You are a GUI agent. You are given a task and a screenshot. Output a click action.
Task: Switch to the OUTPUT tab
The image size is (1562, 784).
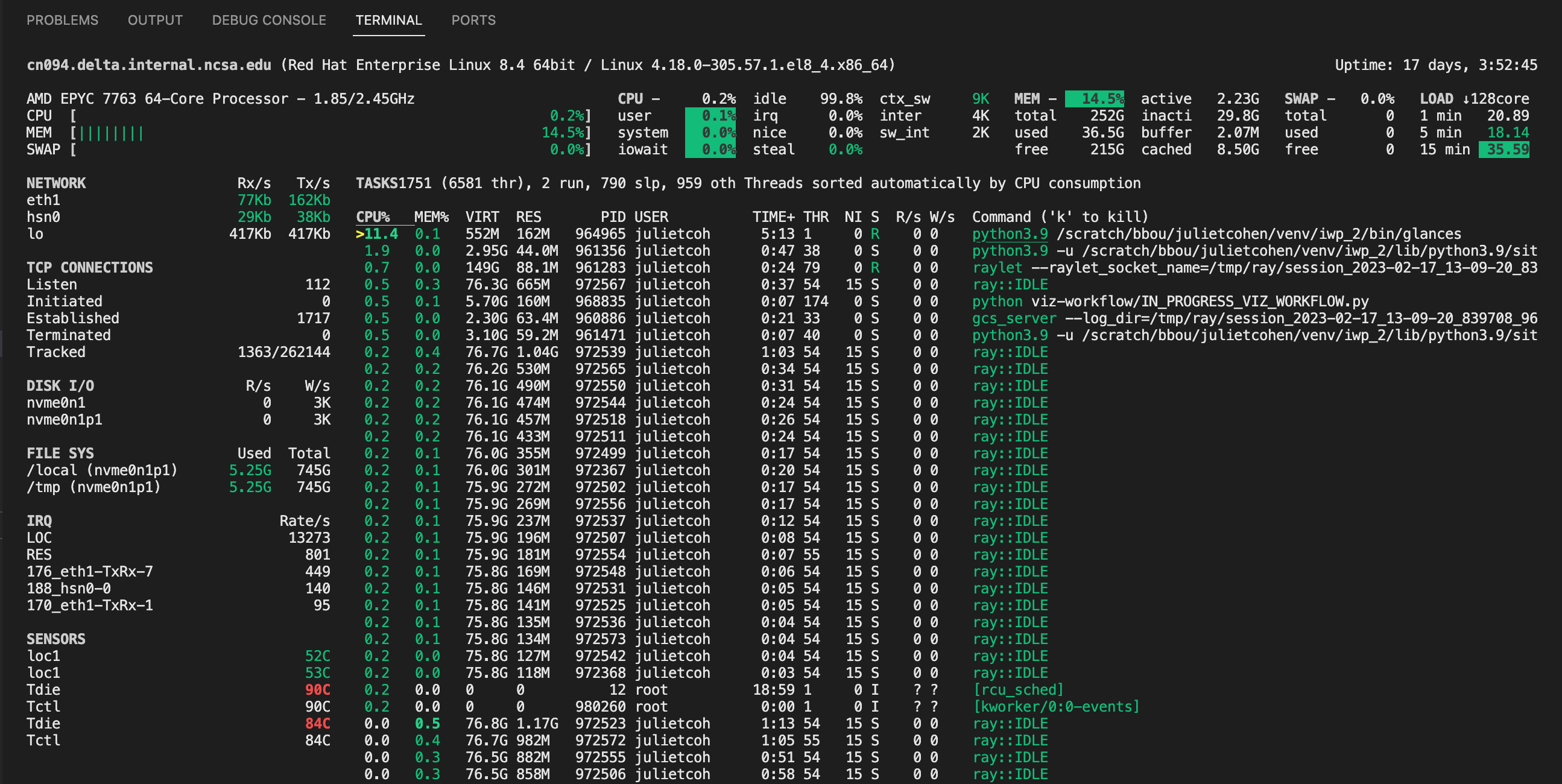click(x=154, y=20)
